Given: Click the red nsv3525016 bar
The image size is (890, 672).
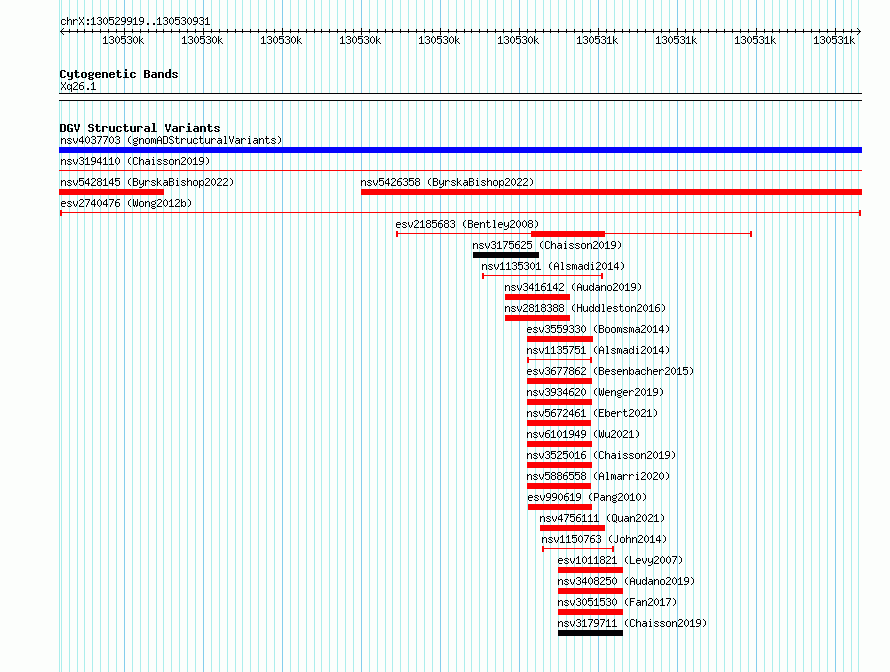Looking at the screenshot, I should coord(559,465).
